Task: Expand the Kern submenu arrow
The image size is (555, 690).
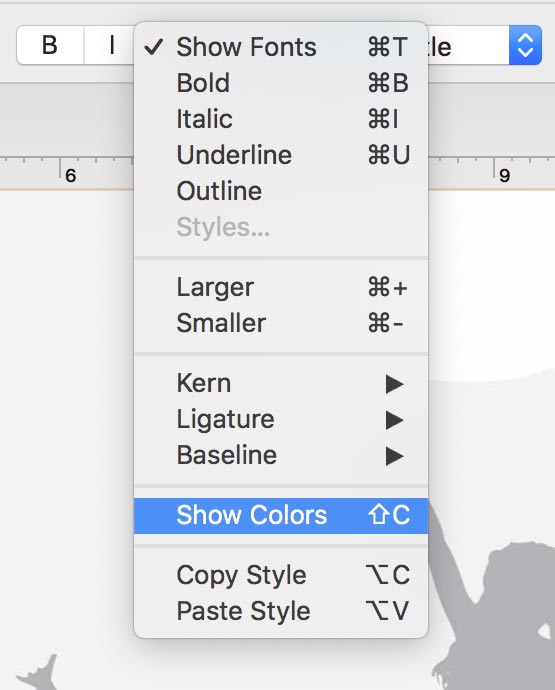Action: [394, 384]
